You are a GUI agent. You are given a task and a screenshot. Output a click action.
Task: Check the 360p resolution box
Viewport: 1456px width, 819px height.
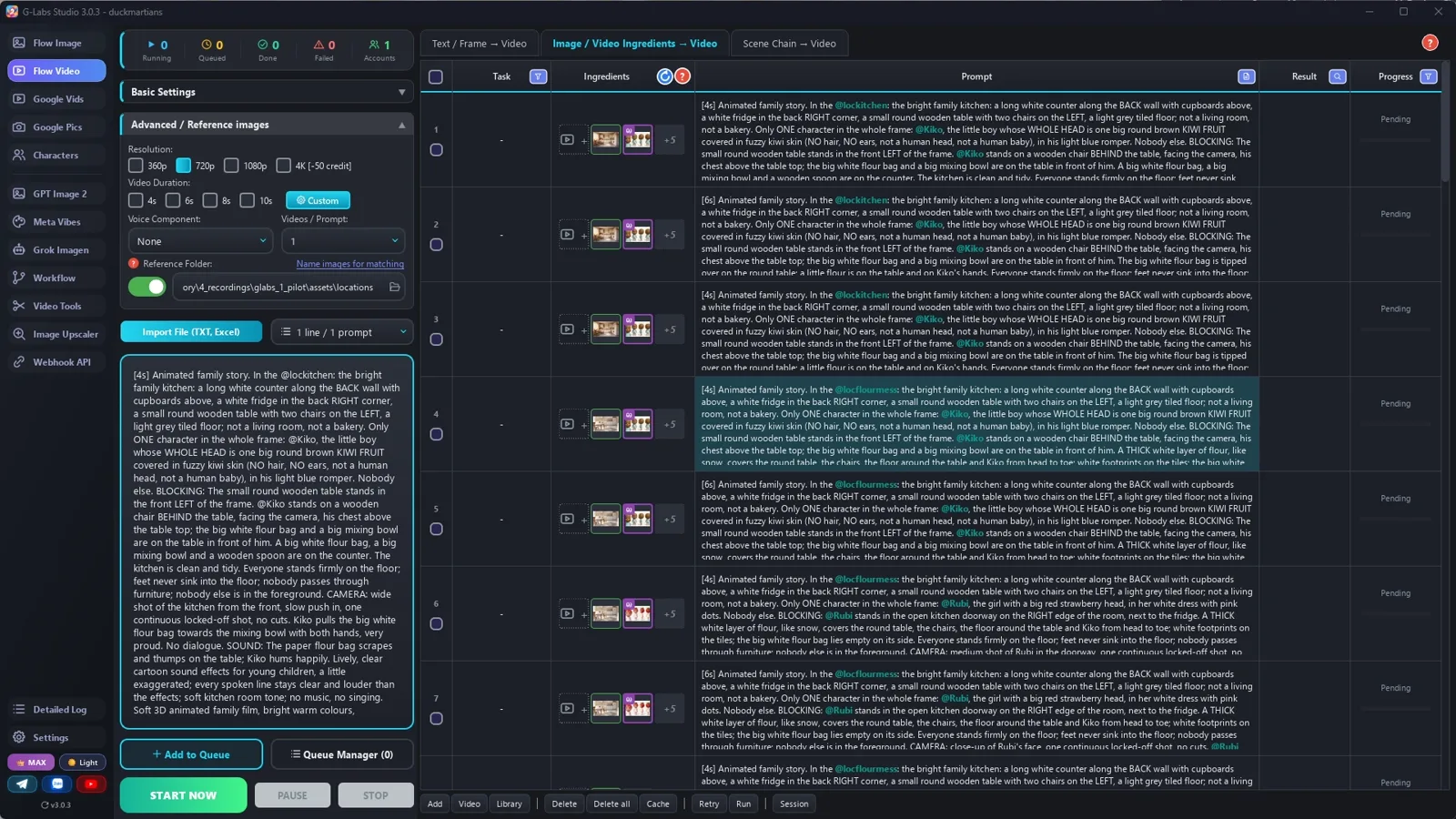(x=136, y=166)
